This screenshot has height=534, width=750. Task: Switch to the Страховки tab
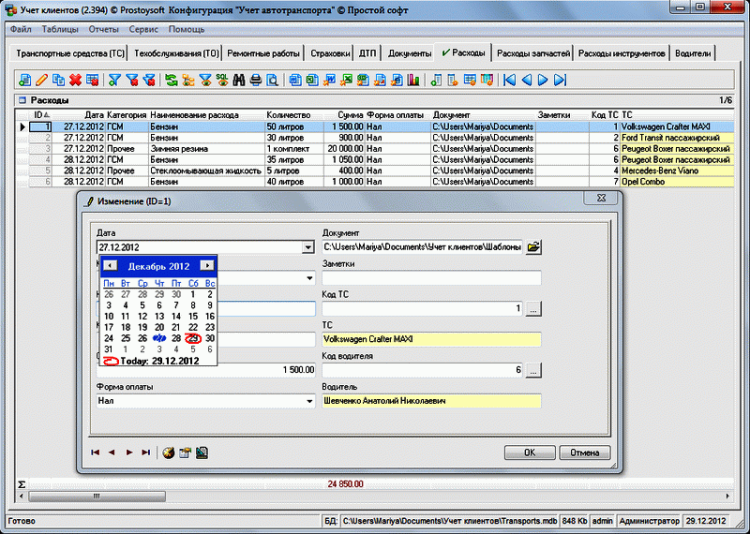pyautogui.click(x=330, y=52)
